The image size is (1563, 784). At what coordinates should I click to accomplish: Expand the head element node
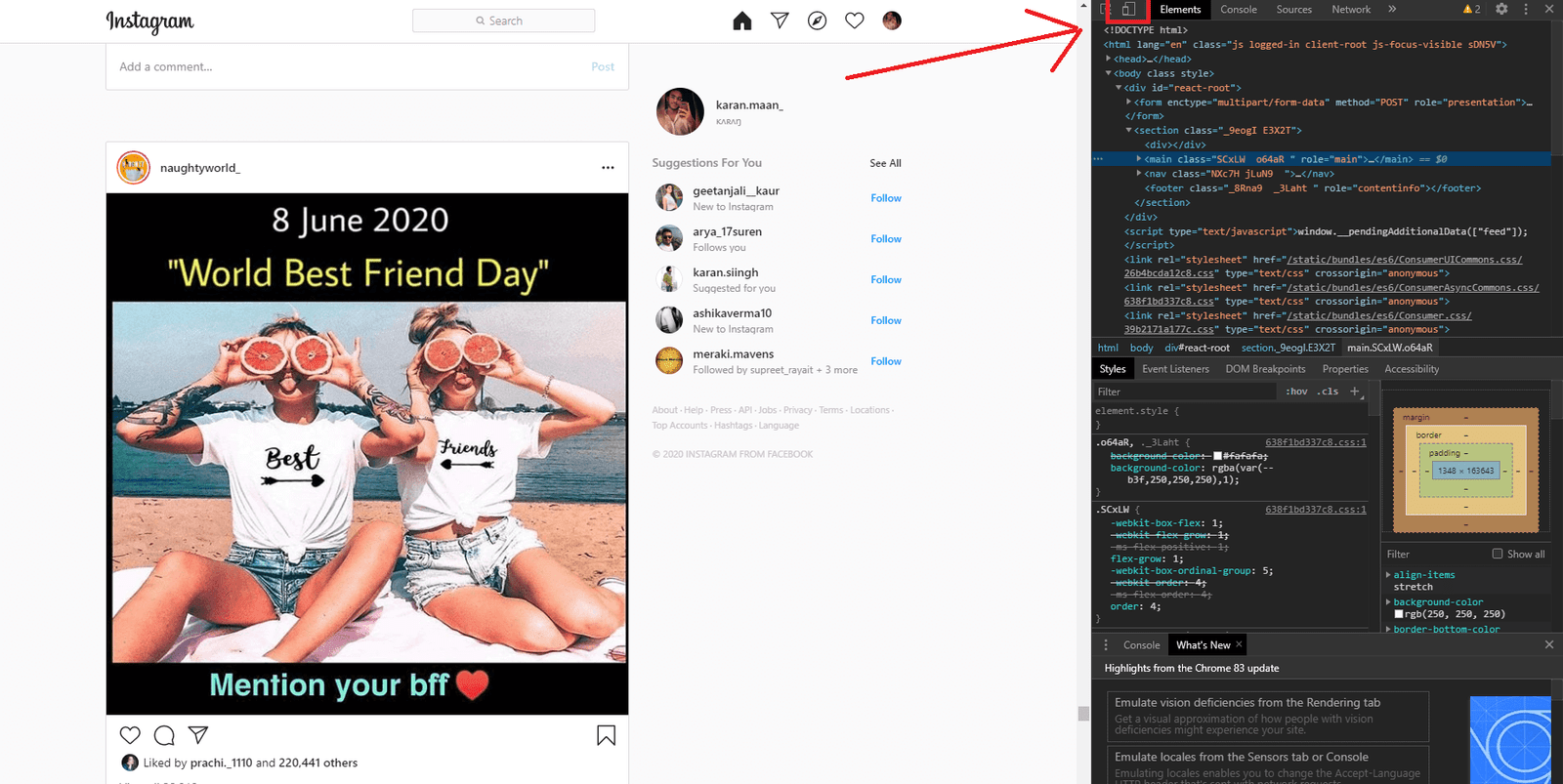point(1108,59)
